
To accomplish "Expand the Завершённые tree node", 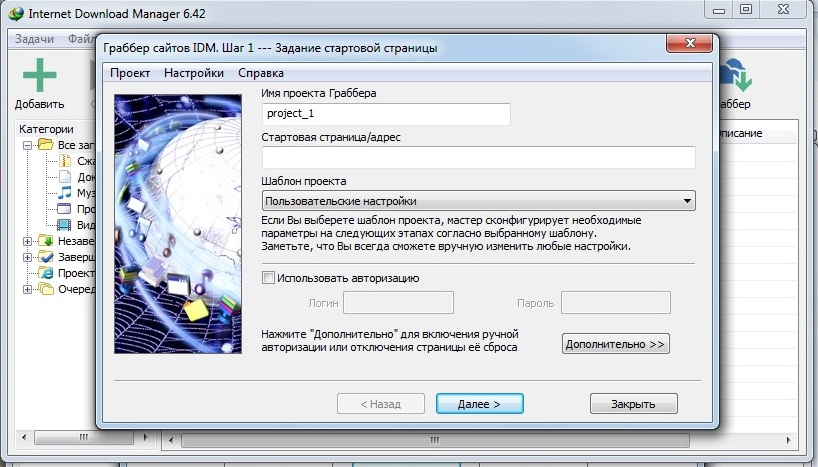I will pos(28,257).
